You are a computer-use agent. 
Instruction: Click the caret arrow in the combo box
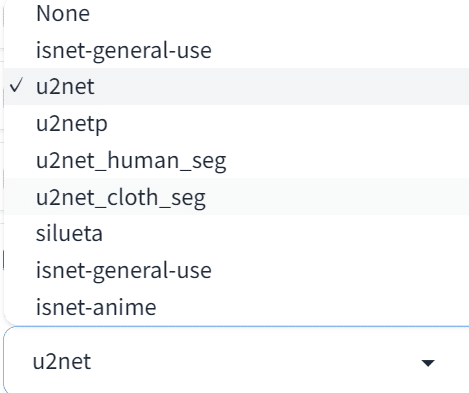click(428, 363)
